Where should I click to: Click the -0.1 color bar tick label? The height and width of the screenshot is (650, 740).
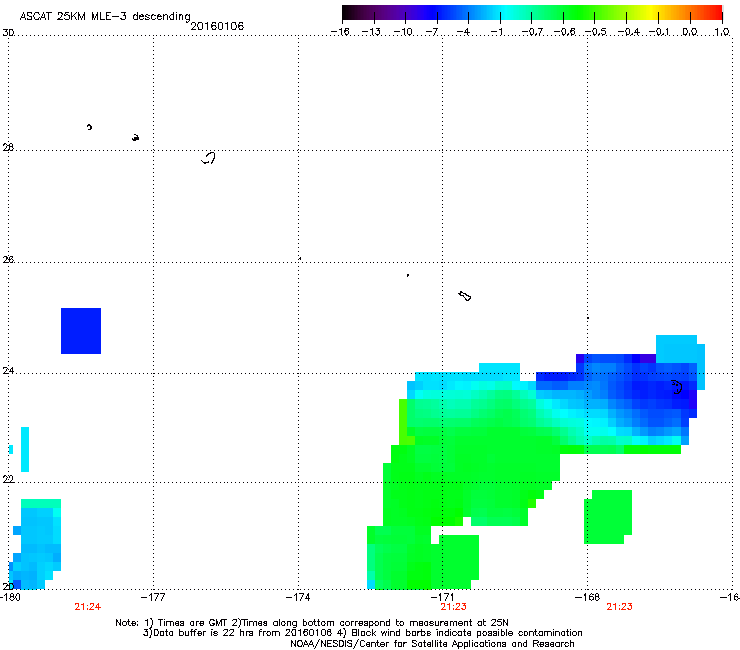pos(659,32)
